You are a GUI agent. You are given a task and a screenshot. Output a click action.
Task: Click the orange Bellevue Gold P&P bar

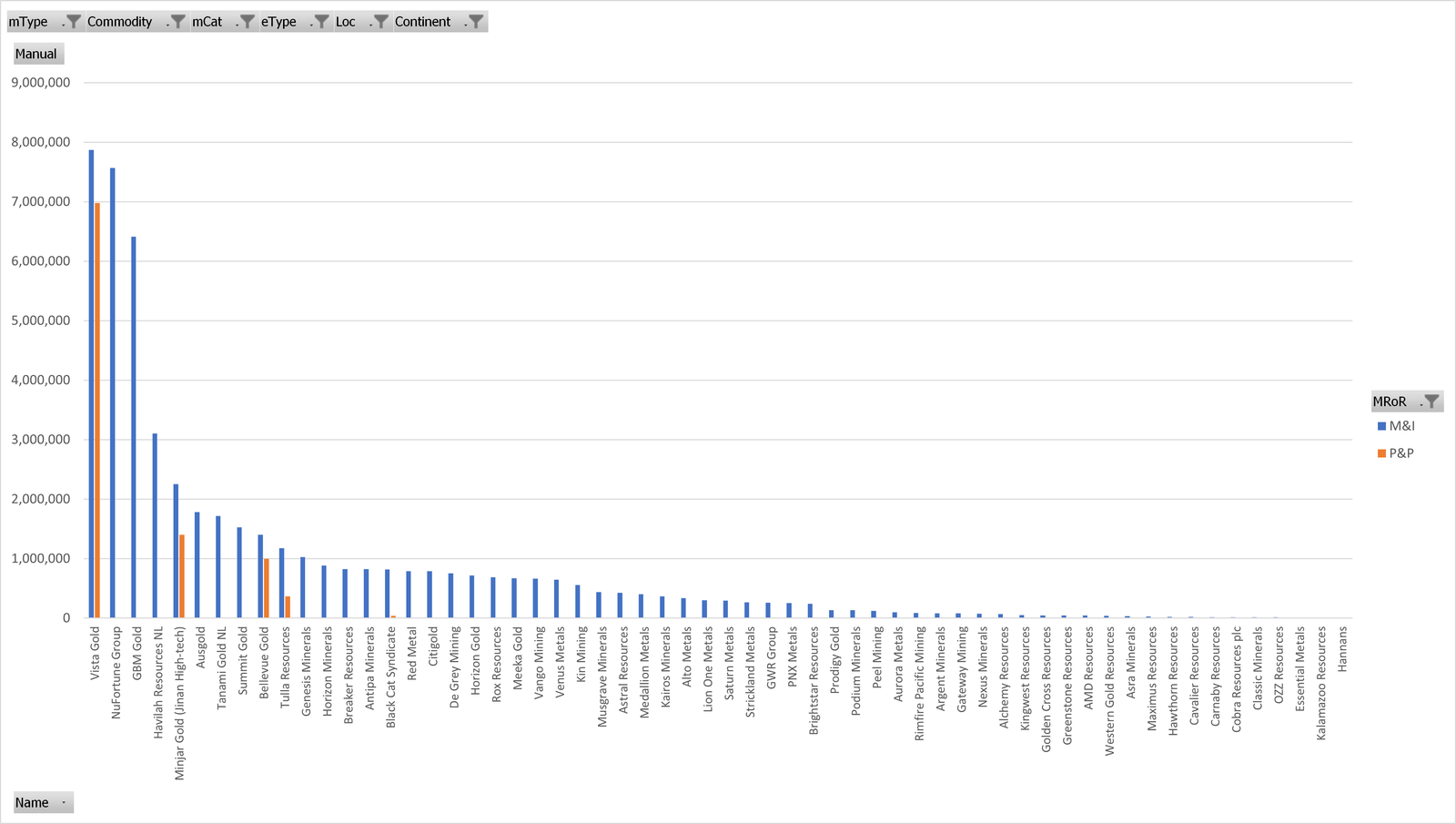[x=267, y=588]
